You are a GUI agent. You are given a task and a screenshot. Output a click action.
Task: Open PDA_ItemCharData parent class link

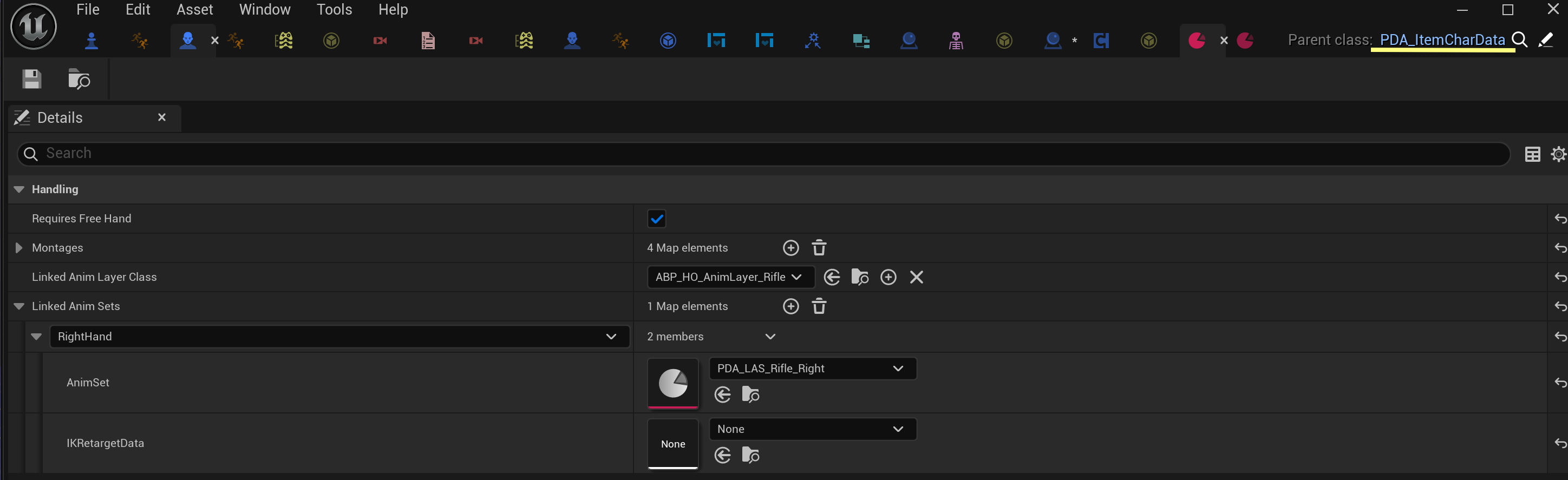click(x=1441, y=40)
